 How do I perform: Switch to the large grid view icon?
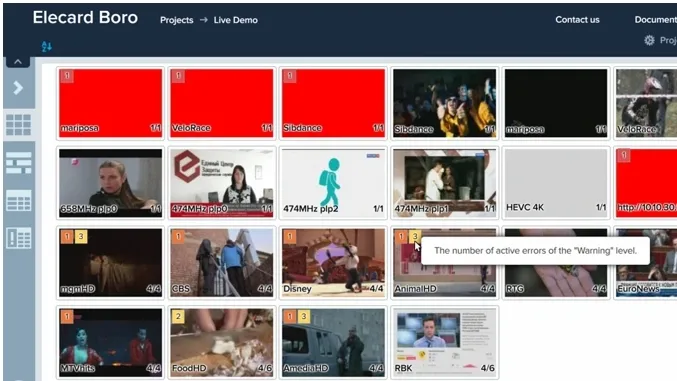point(18,125)
